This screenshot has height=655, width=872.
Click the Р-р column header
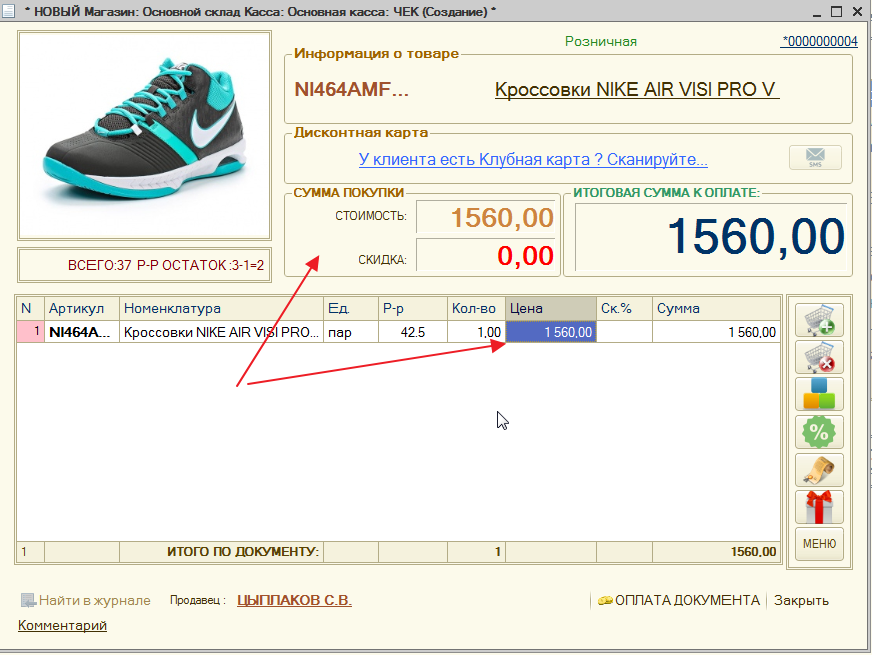pos(413,309)
